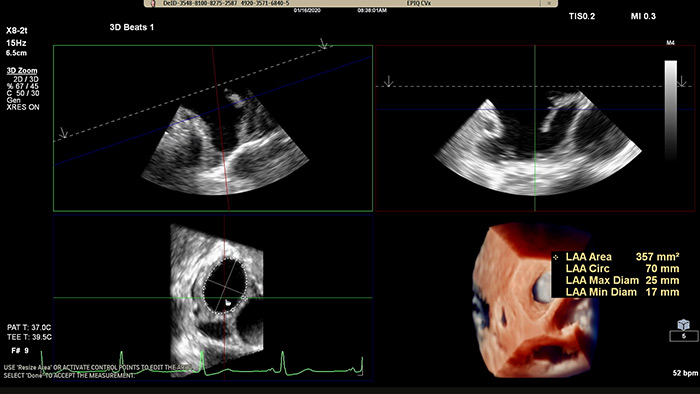This screenshot has height=394, width=700.
Task: Open the dropdown arrow on the top title bar
Action: (550, 3)
